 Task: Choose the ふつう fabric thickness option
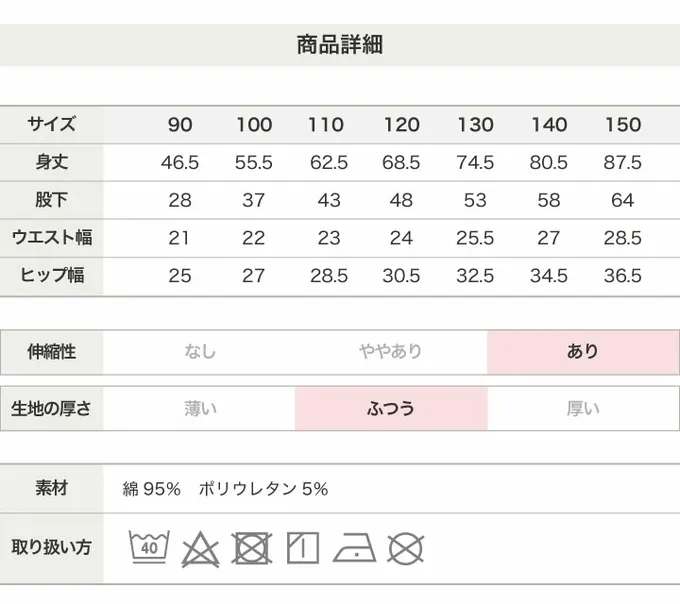391,408
